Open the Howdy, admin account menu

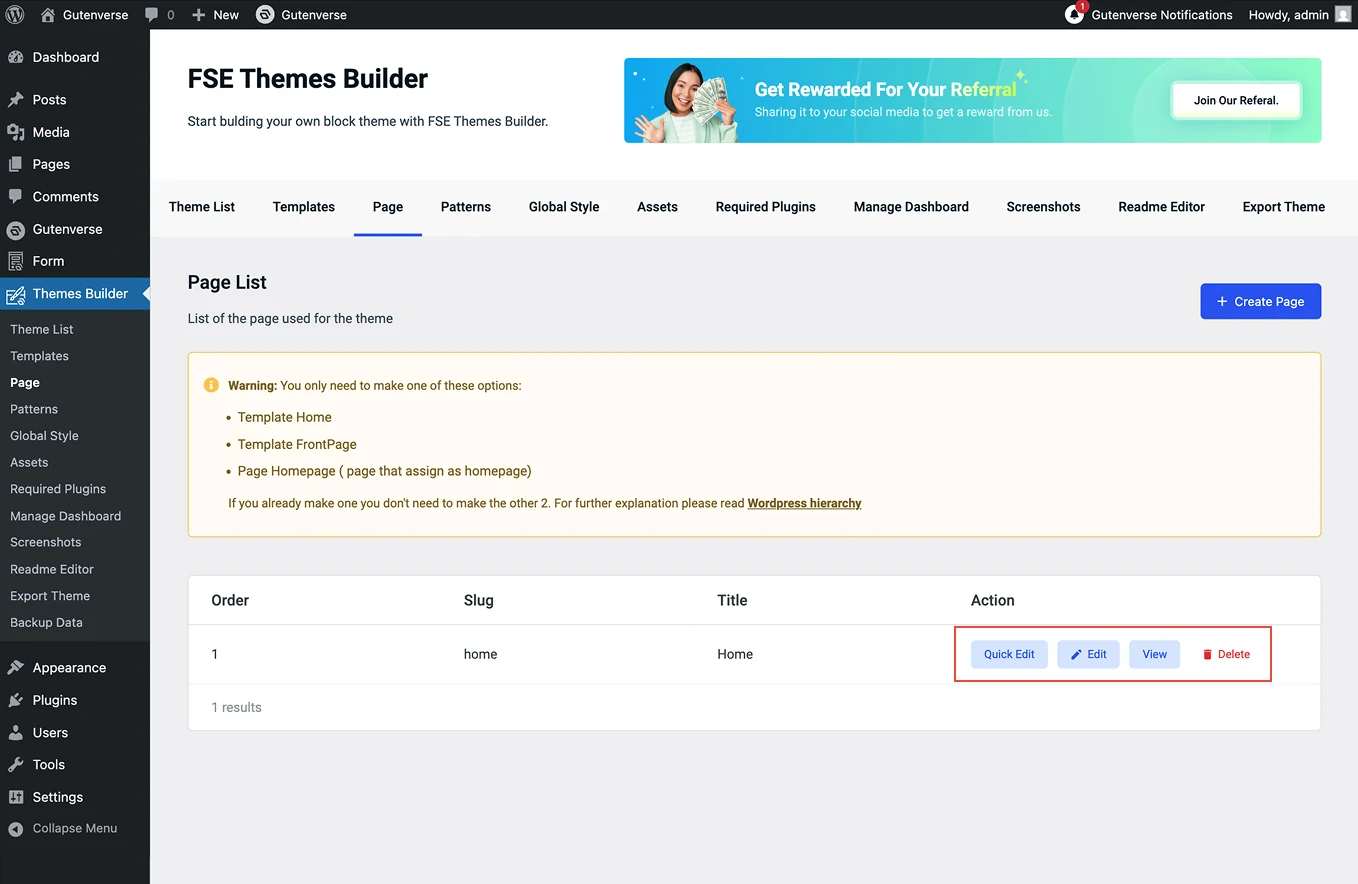click(1298, 15)
